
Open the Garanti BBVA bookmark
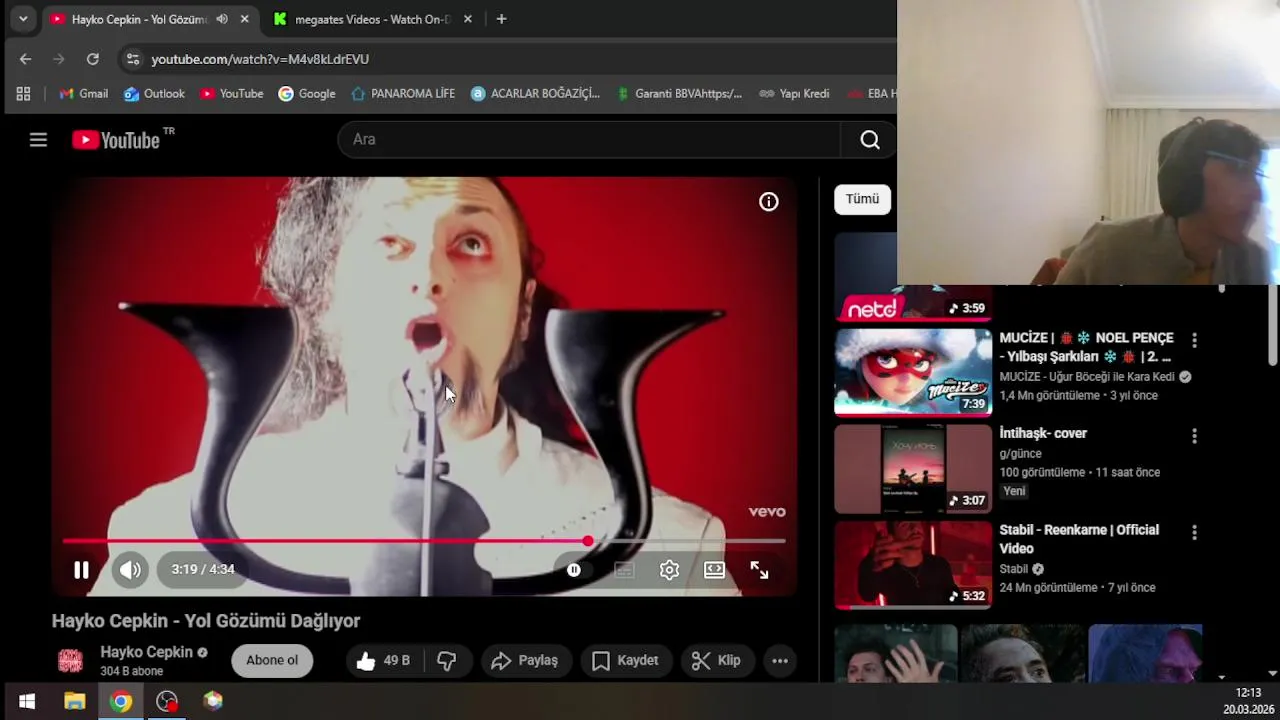(679, 94)
